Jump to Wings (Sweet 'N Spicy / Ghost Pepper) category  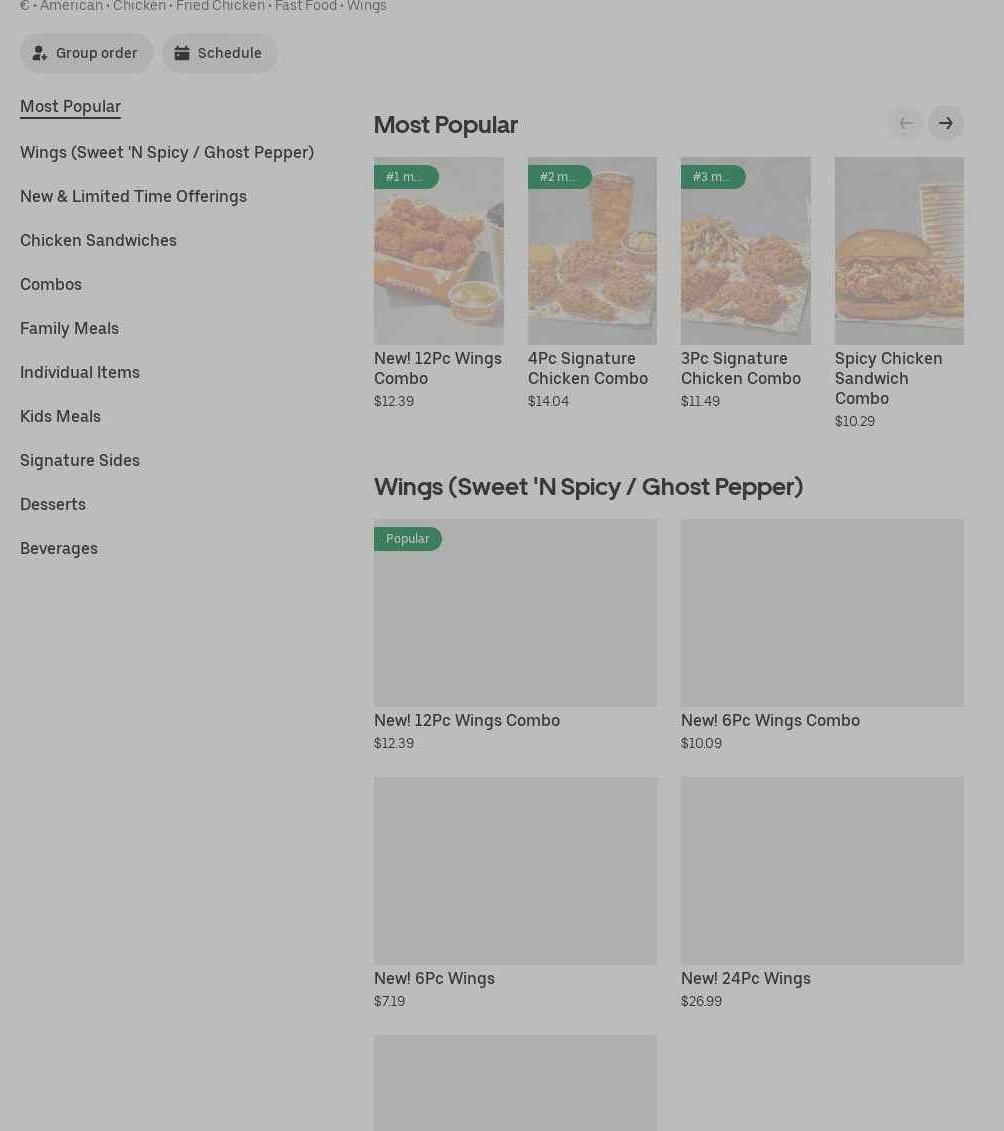pyautogui.click(x=167, y=152)
